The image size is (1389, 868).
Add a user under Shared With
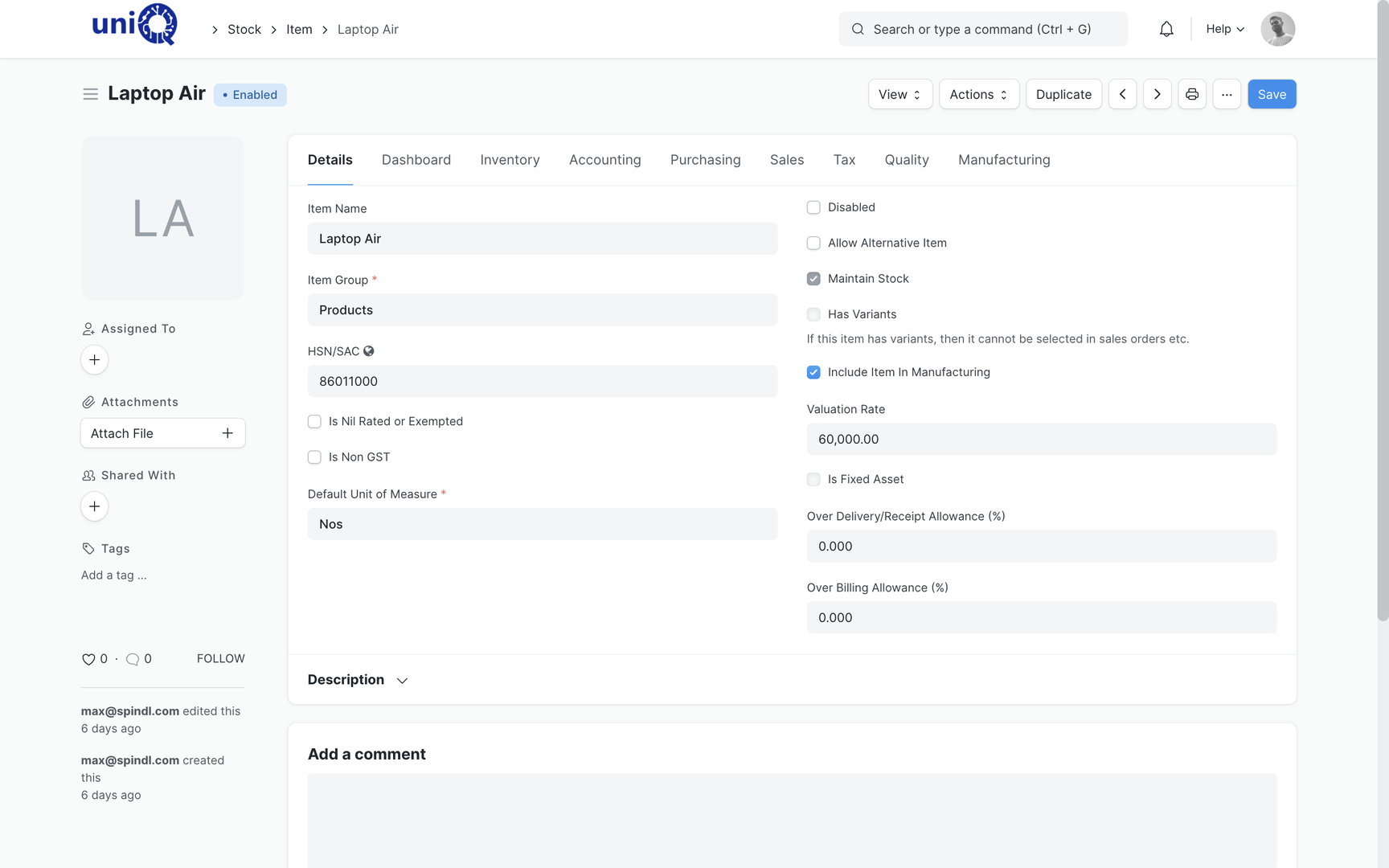click(x=94, y=506)
